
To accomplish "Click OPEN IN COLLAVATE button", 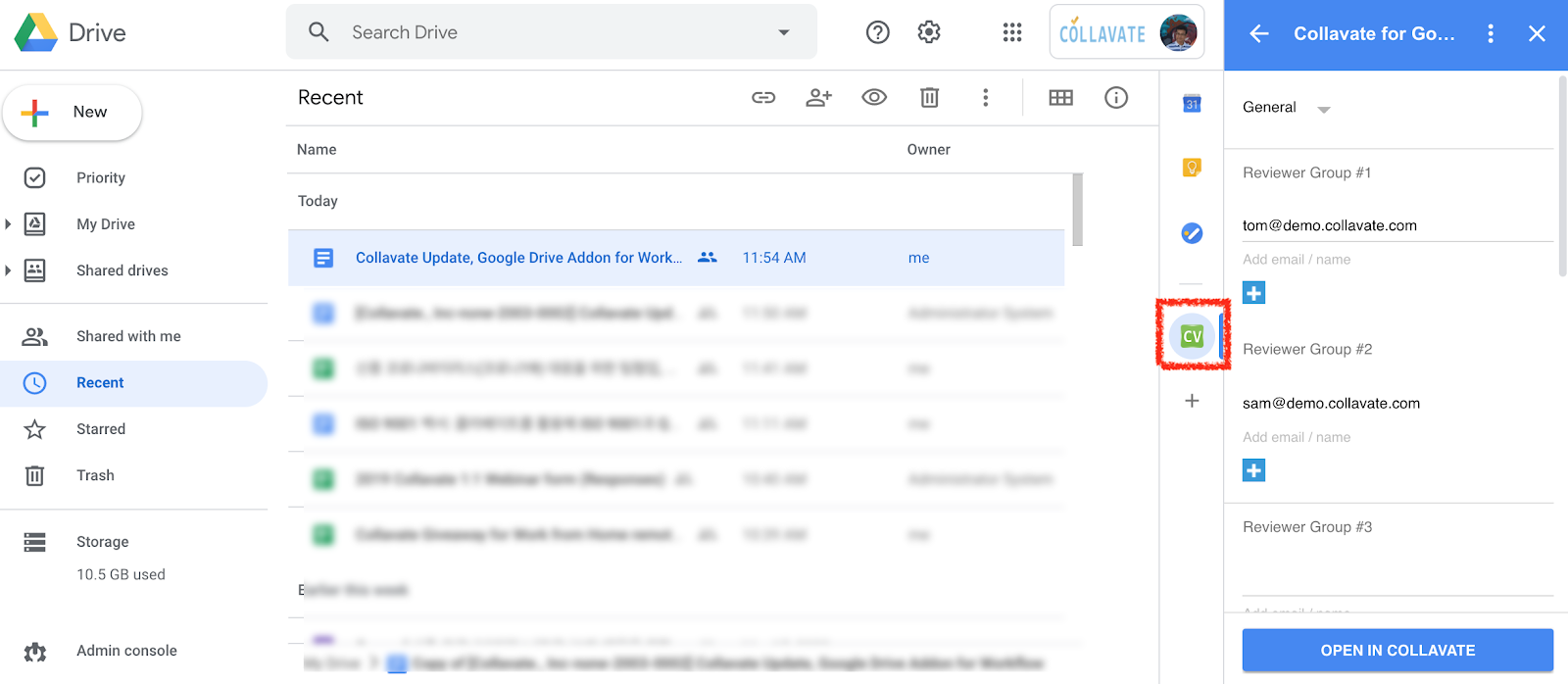I will [x=1397, y=651].
